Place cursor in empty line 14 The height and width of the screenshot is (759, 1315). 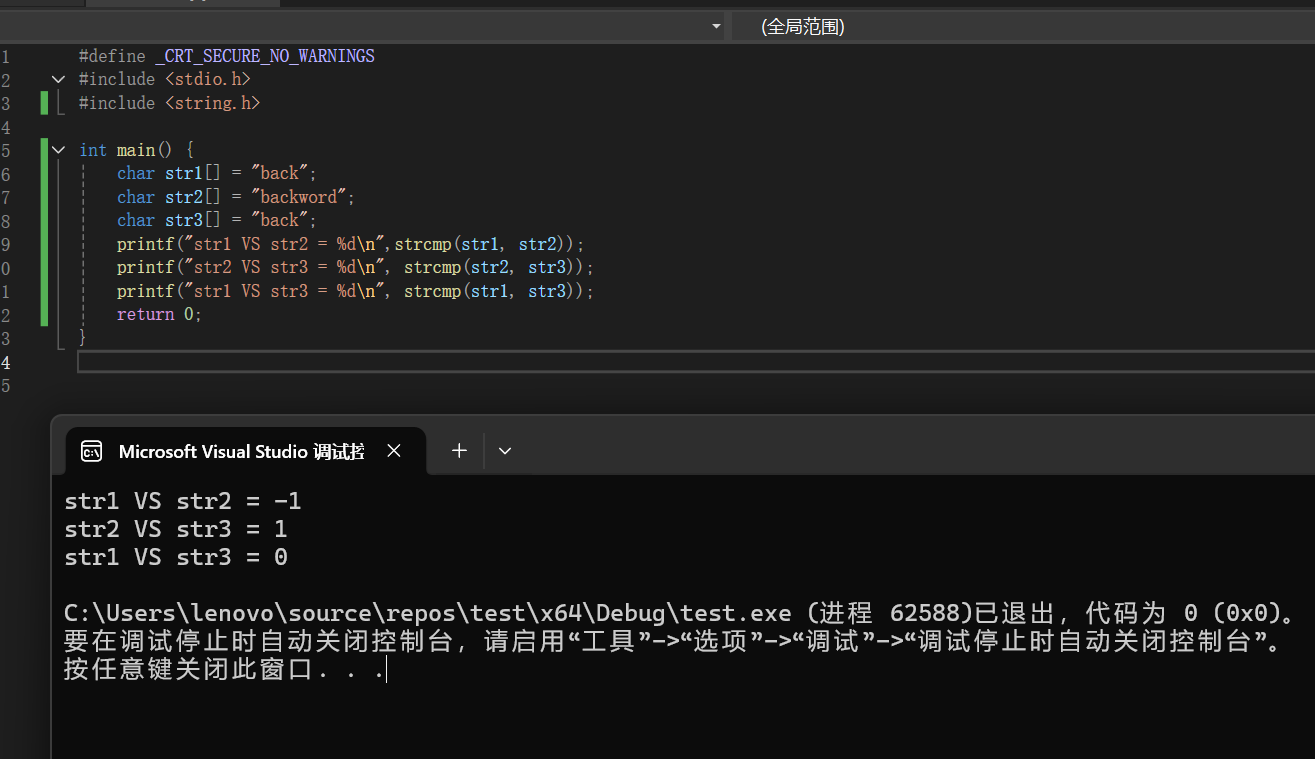pos(600,361)
